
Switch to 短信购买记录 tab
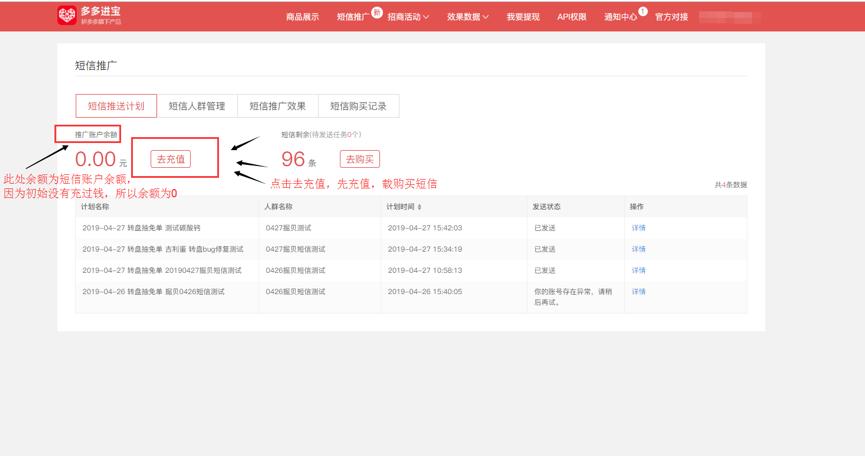point(359,106)
